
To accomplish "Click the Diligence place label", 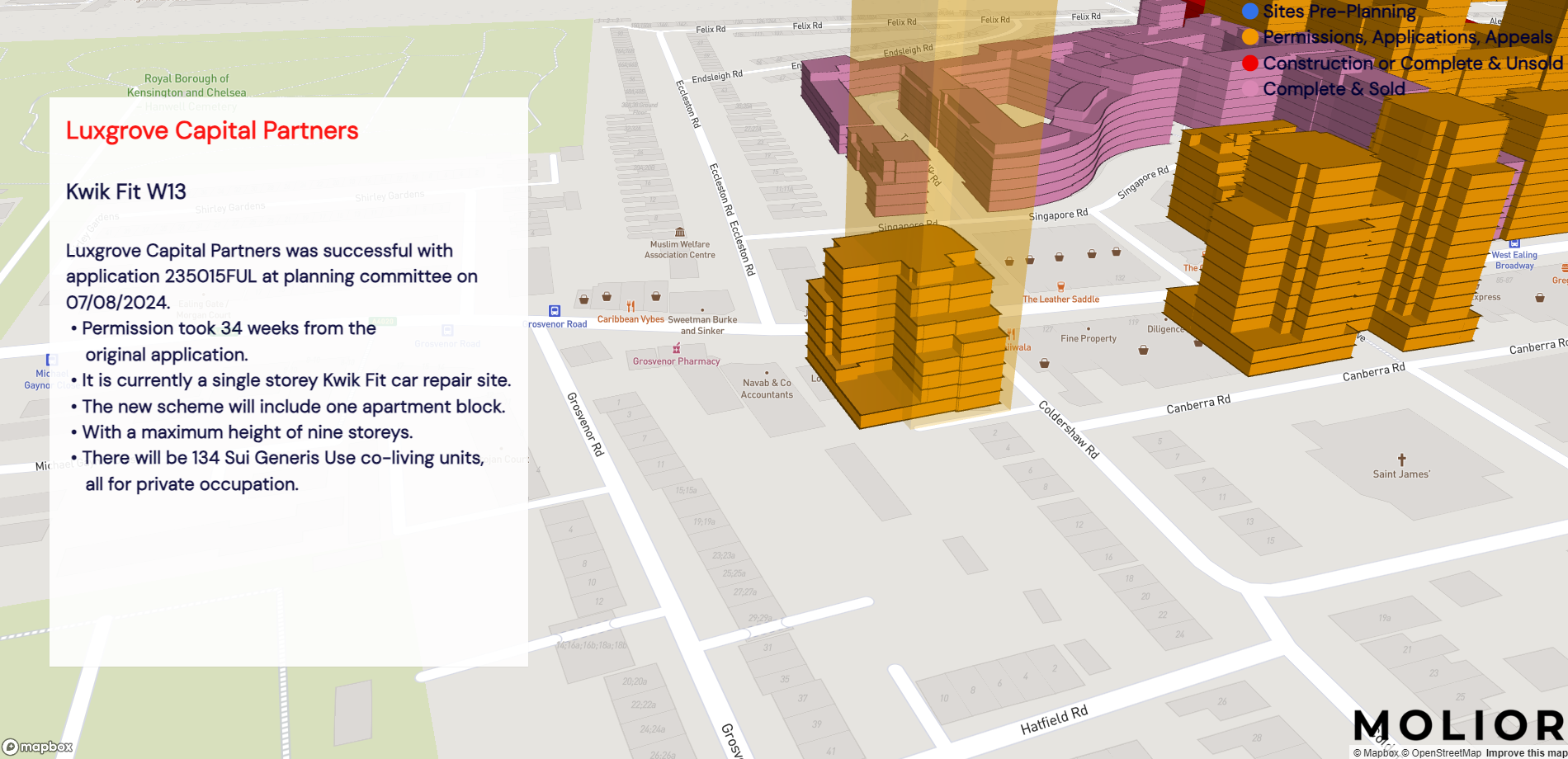I will pyautogui.click(x=1165, y=329).
